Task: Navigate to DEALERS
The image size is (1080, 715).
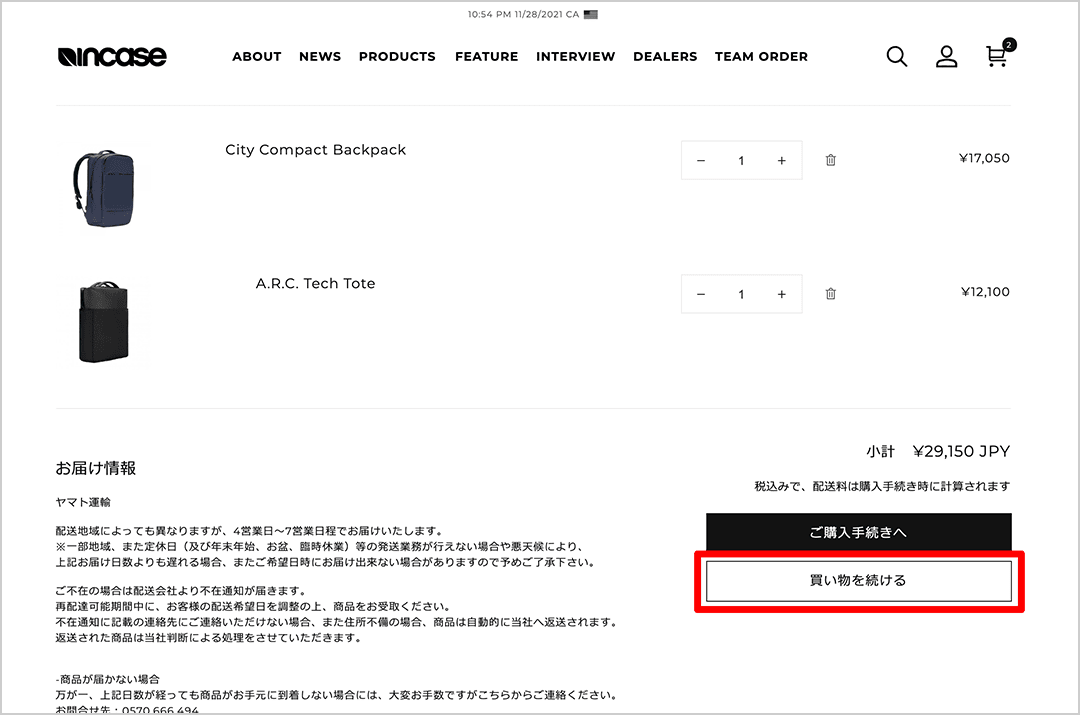Action: (x=665, y=57)
